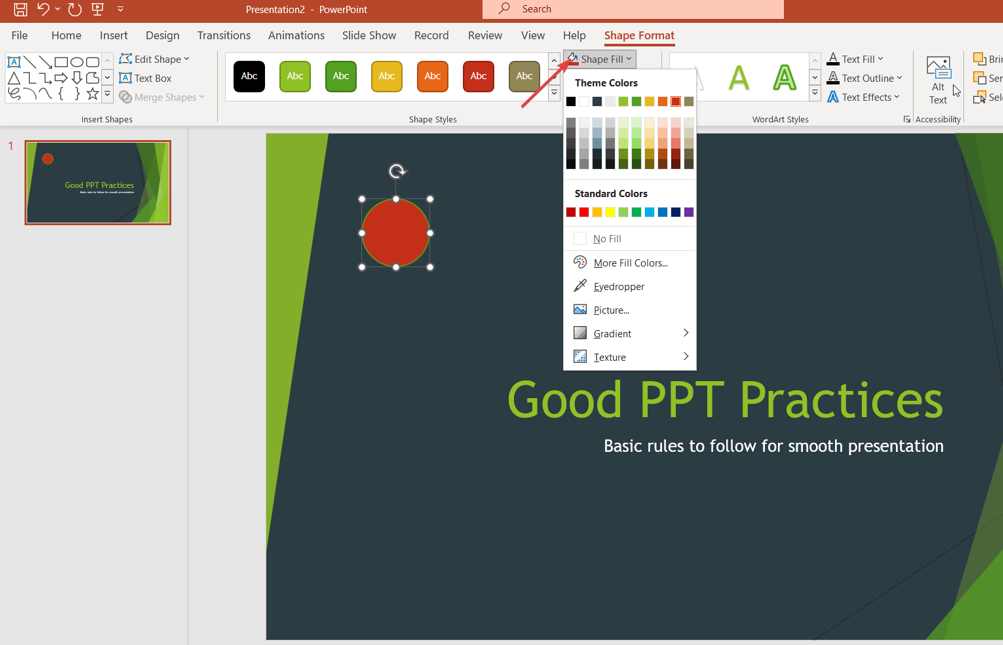Apply the black Abc shape style
The height and width of the screenshot is (645, 1003).
(249, 76)
